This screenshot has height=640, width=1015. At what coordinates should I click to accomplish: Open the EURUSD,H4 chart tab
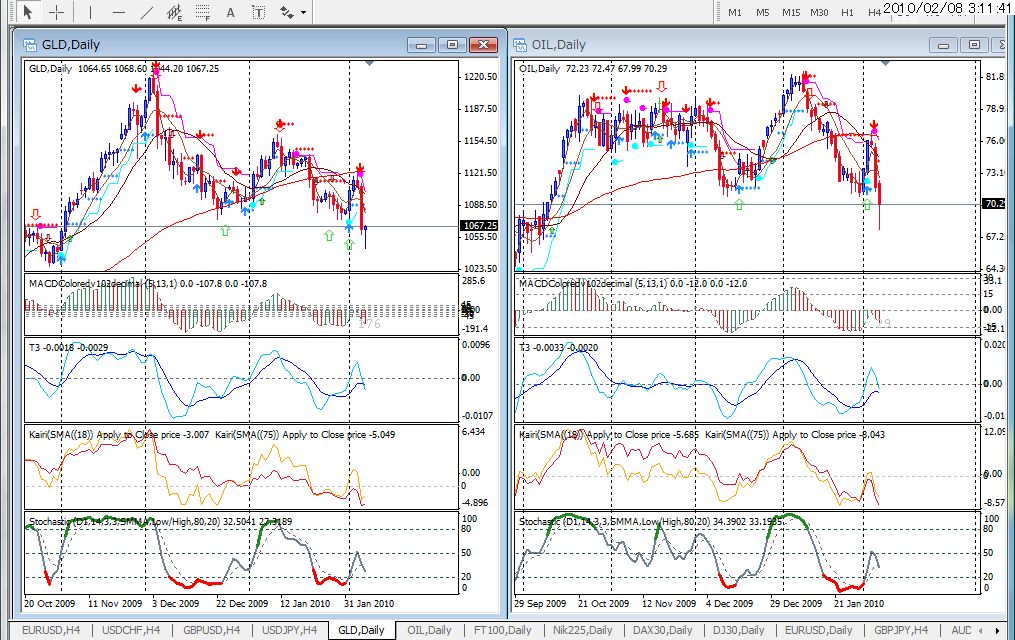(51, 630)
